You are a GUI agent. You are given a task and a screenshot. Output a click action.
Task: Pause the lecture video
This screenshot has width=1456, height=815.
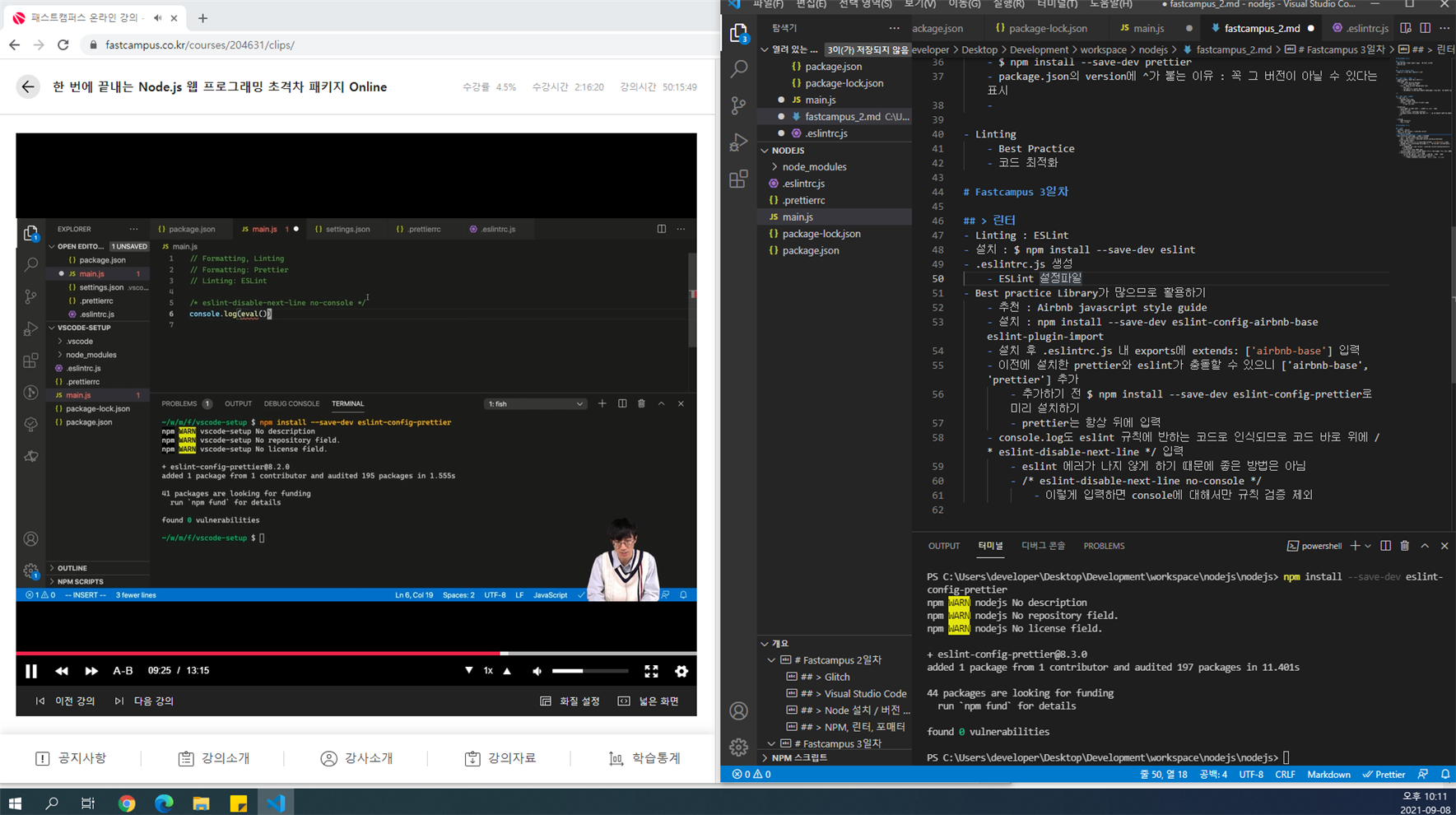31,671
